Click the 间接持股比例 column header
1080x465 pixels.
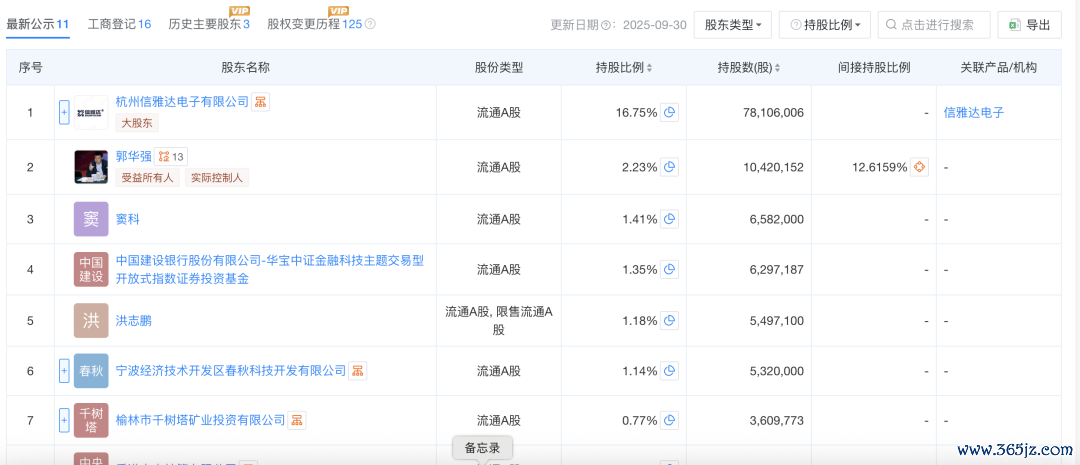click(x=874, y=68)
